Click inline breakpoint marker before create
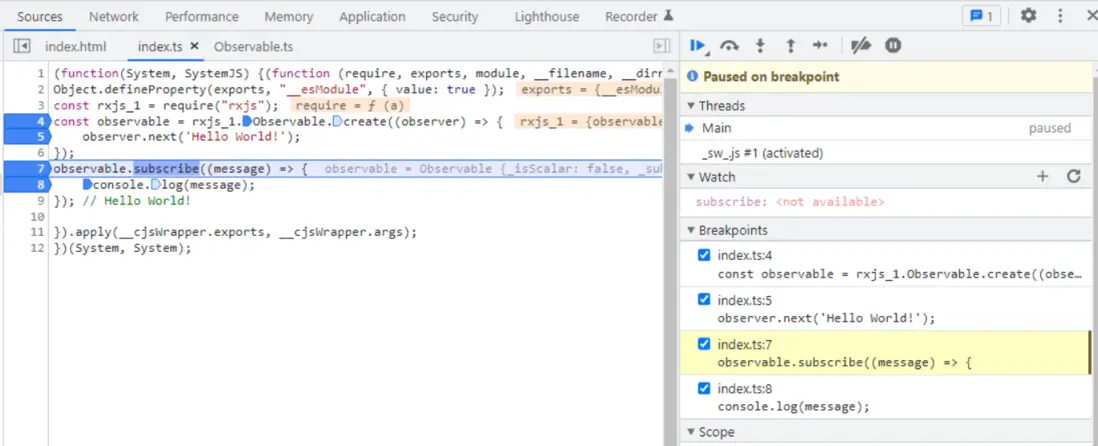Screen dimensions: 1098x446 [x=337, y=122]
